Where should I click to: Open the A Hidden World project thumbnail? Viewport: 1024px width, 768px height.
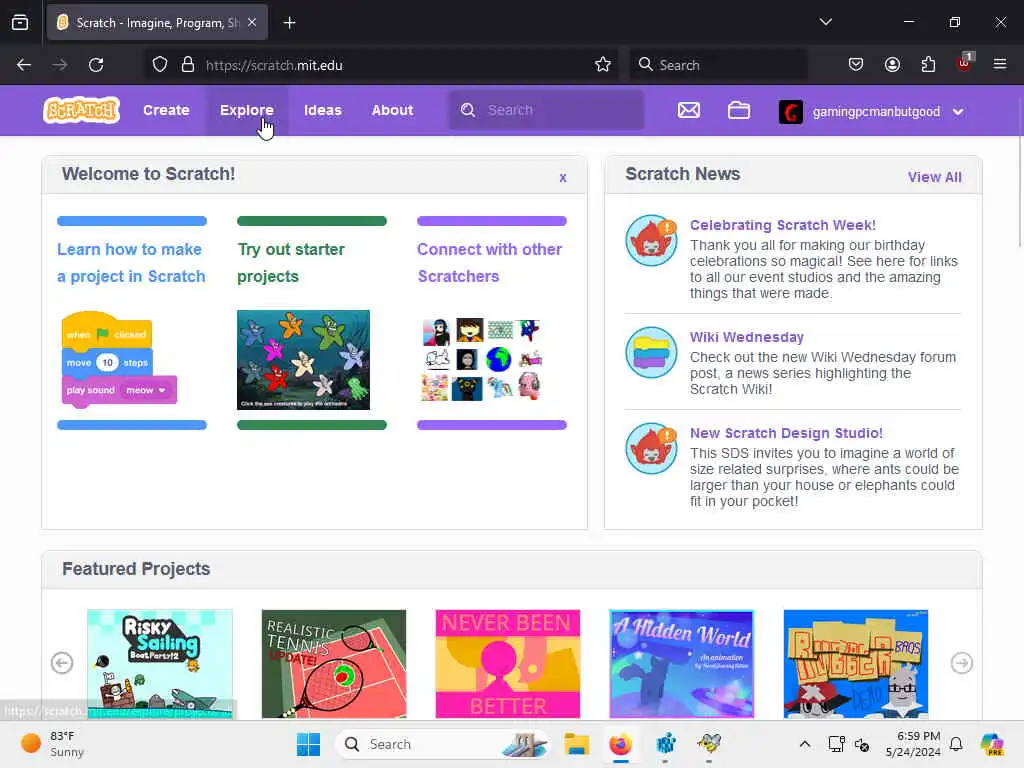tap(682, 664)
